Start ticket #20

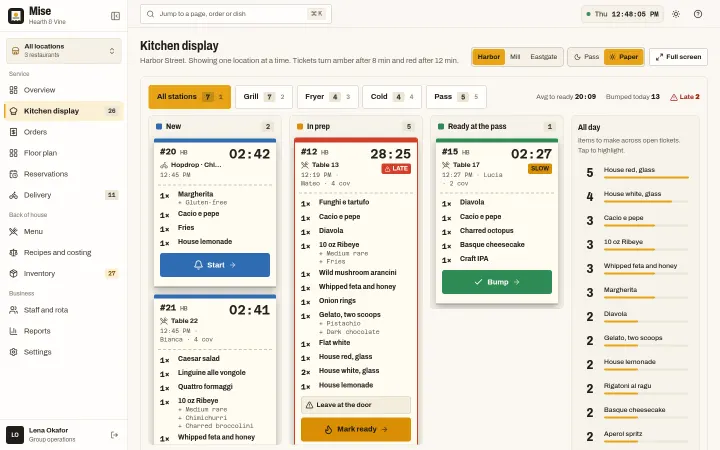tap(215, 265)
